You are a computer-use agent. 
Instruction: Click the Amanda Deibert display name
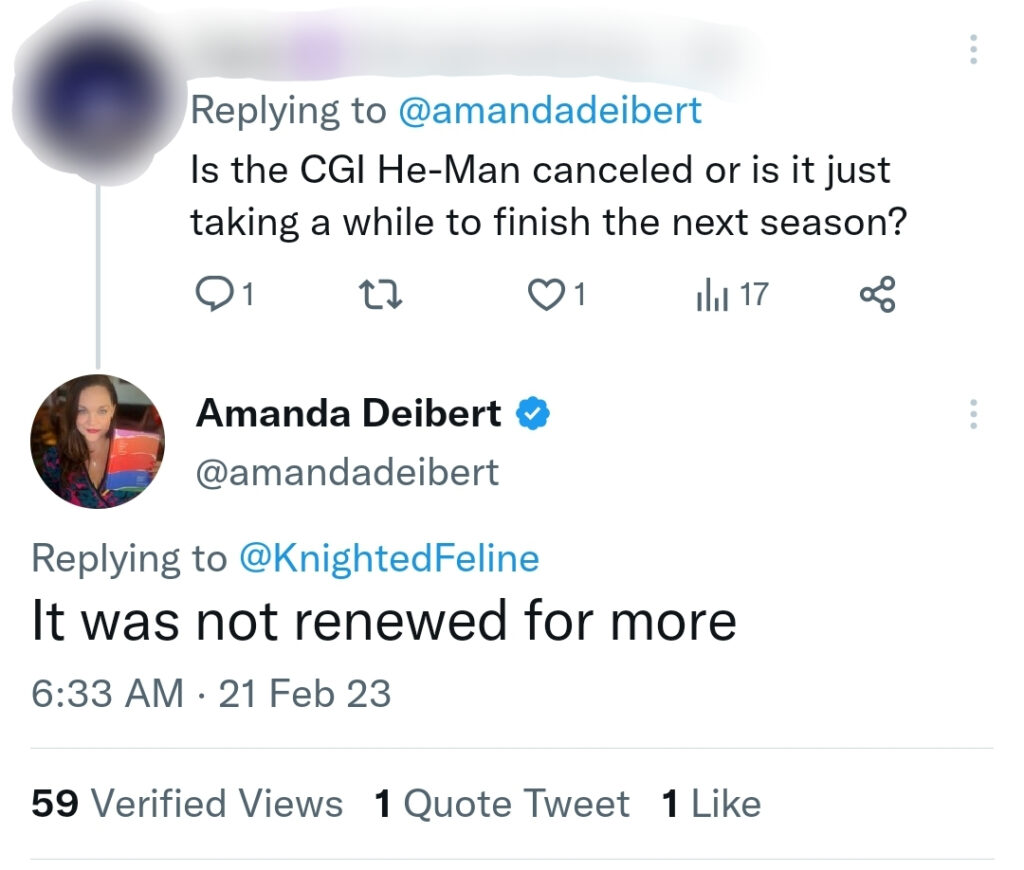tap(349, 413)
